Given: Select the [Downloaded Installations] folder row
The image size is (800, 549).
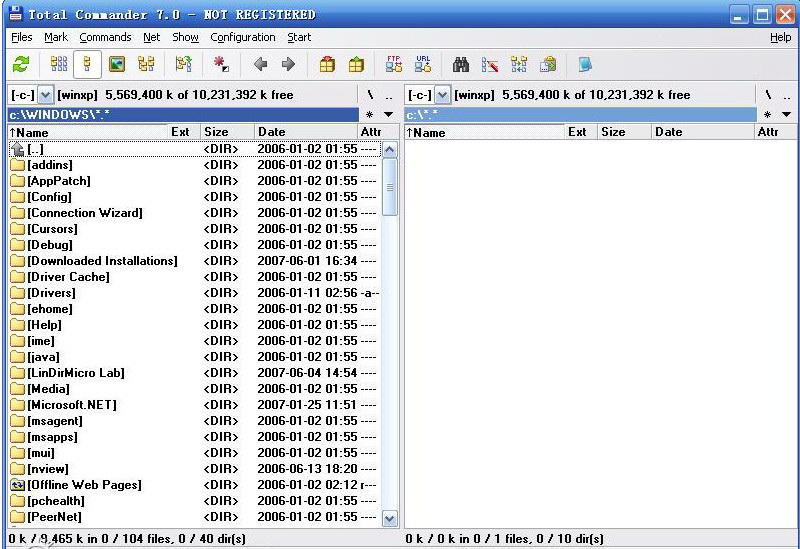Looking at the screenshot, I should (194, 261).
